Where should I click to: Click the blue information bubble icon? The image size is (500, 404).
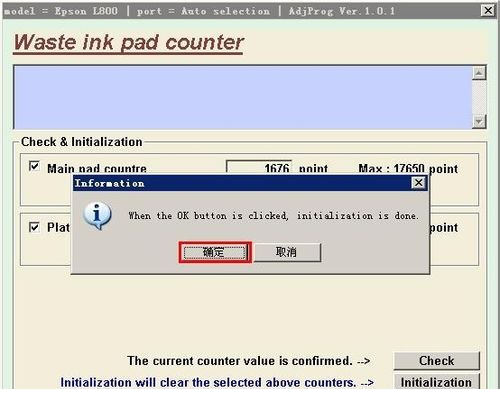tap(97, 216)
